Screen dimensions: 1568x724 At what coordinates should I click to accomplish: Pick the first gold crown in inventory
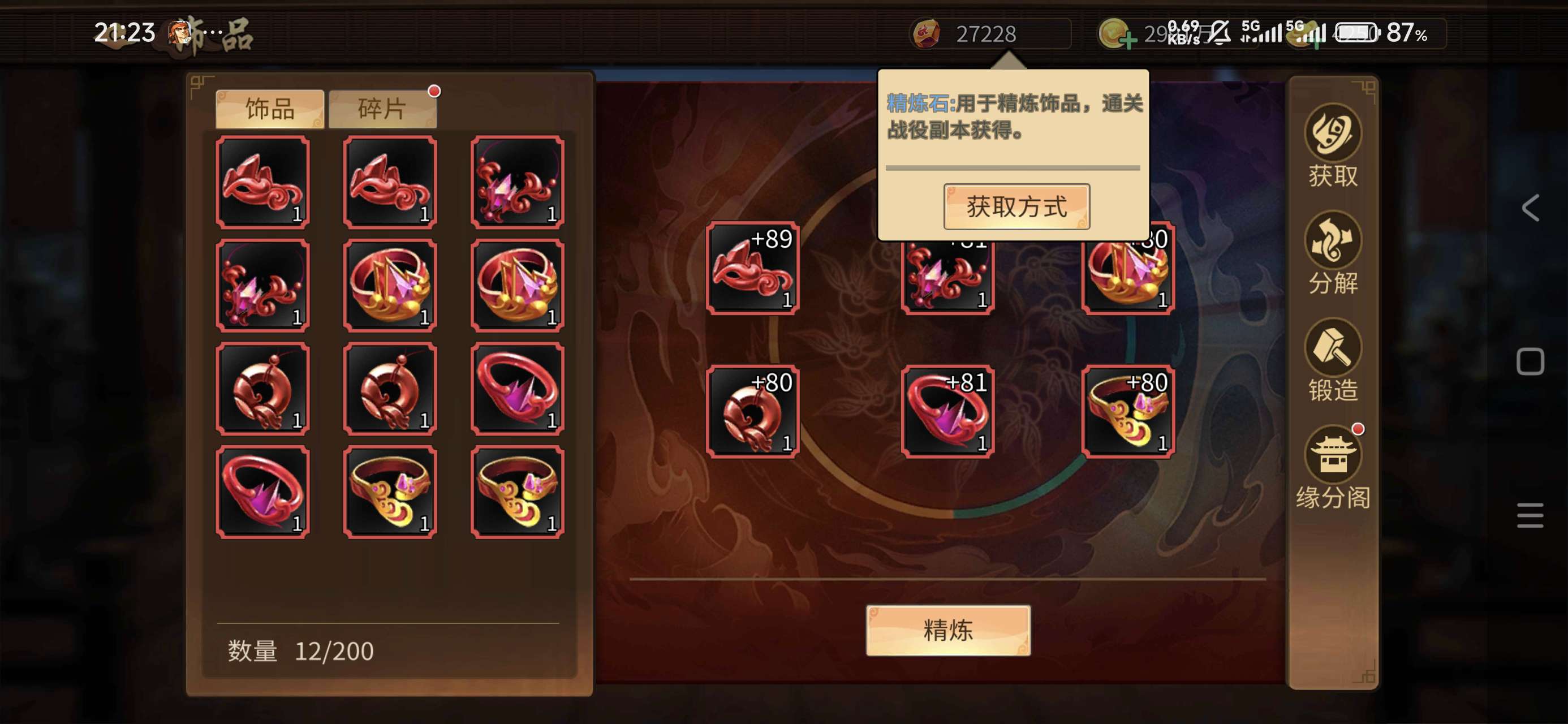[x=390, y=286]
